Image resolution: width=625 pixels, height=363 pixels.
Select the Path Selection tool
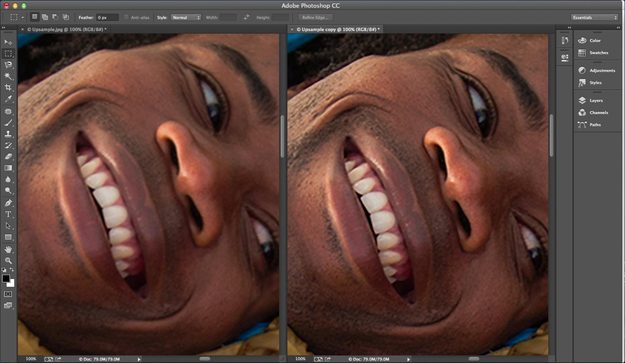point(8,226)
